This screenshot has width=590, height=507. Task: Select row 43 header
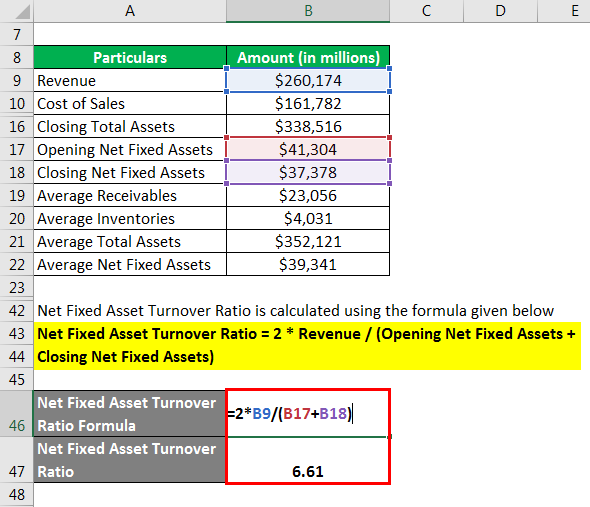17,333
